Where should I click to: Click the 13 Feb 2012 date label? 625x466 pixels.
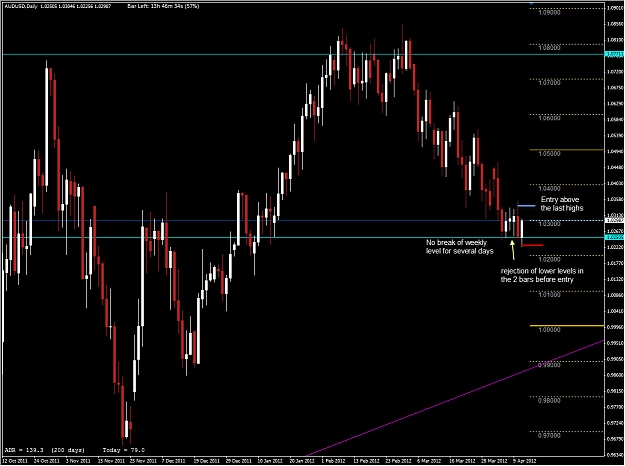click(365, 460)
